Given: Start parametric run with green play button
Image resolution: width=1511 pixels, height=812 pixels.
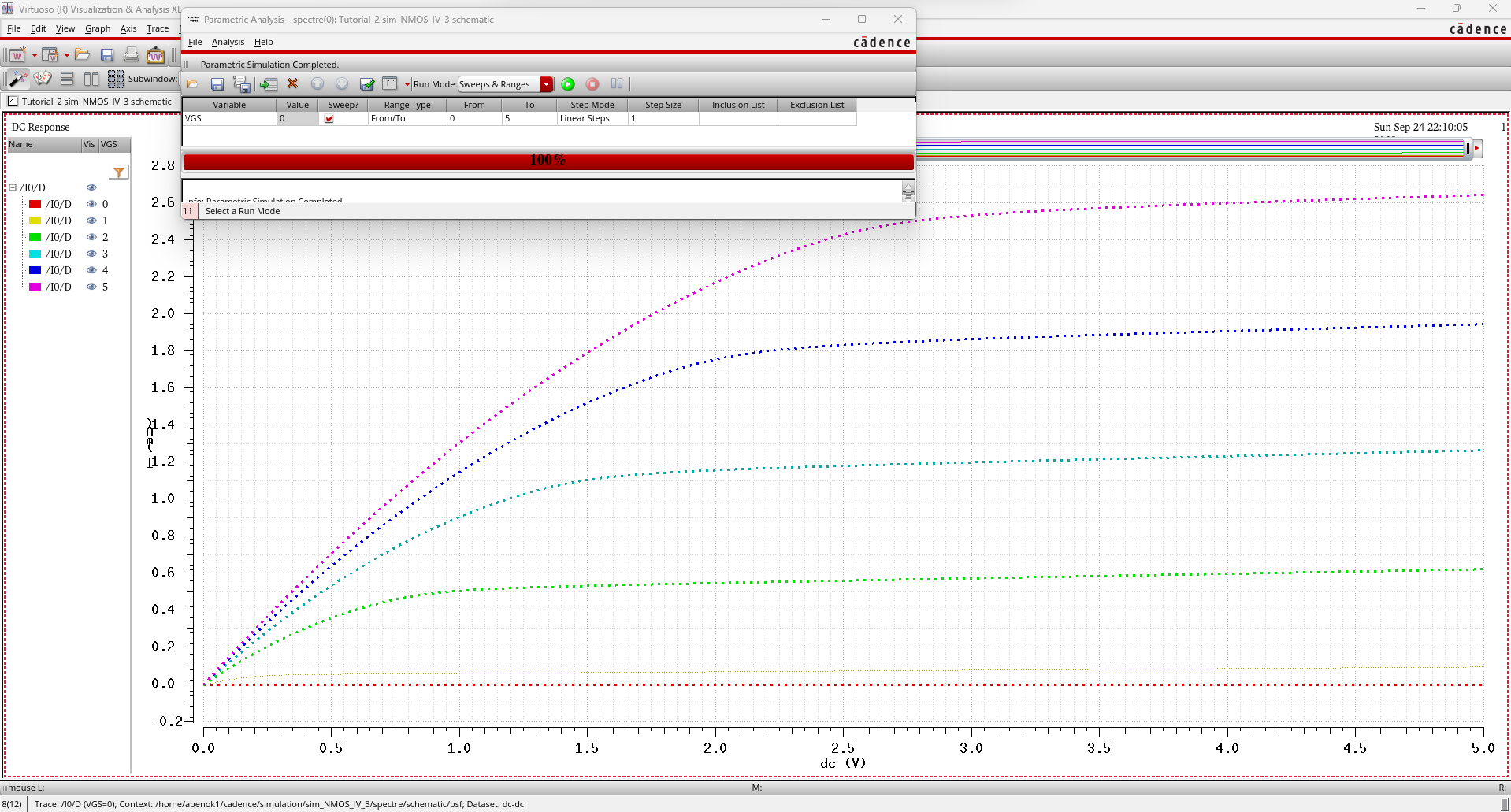Looking at the screenshot, I should click(568, 84).
